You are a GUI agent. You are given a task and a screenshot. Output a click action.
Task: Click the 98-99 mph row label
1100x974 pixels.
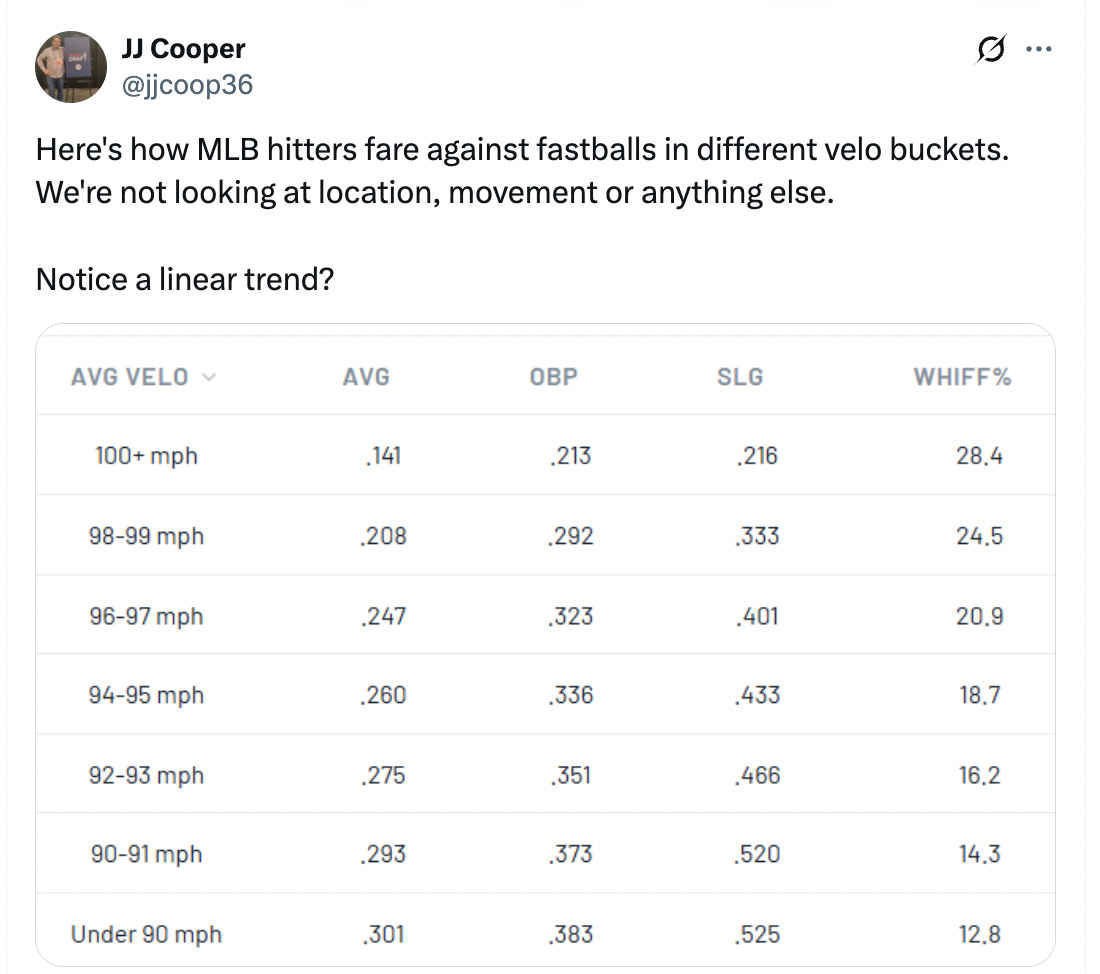(146, 536)
